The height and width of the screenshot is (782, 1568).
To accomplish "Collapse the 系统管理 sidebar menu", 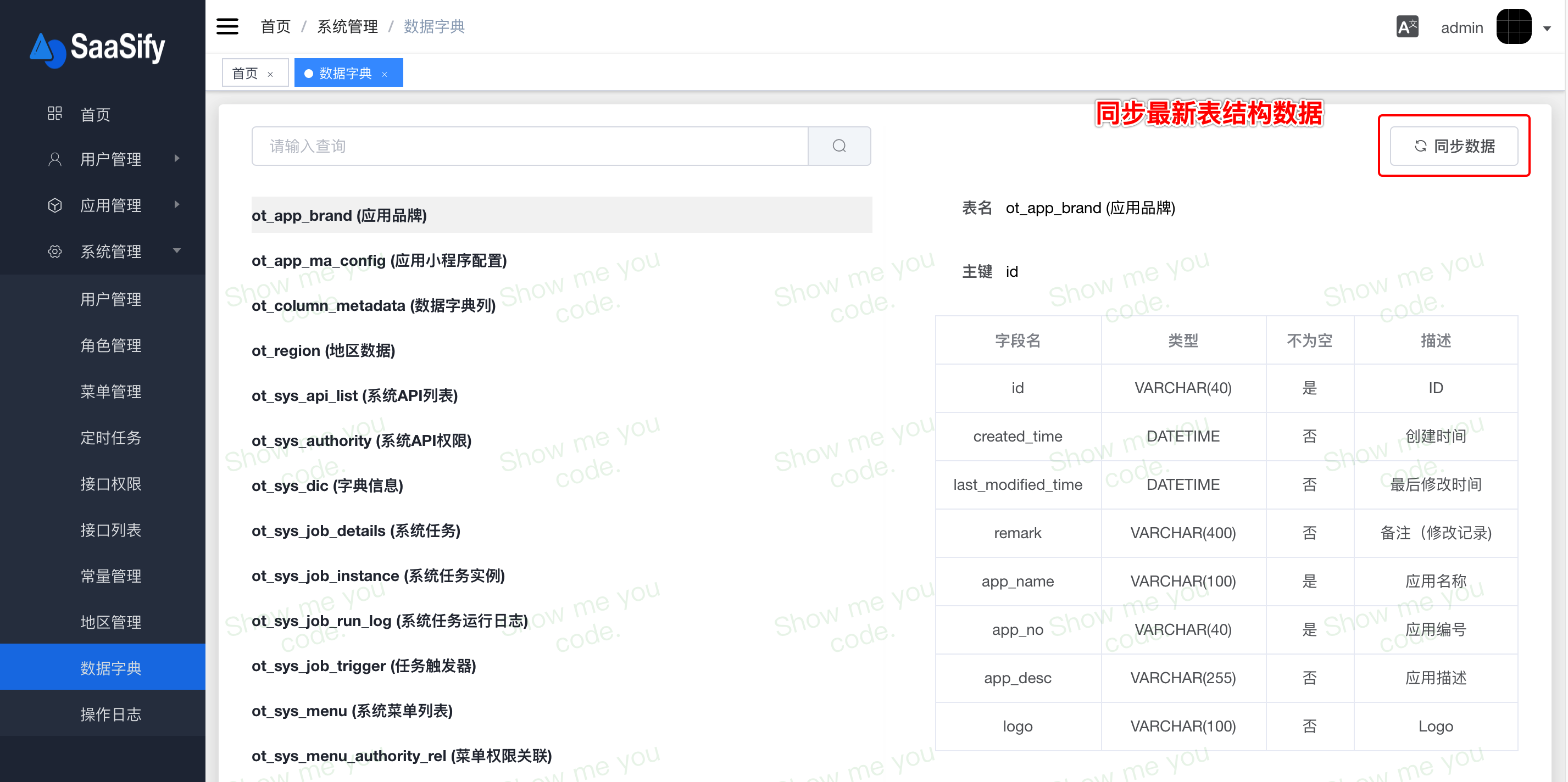I will 111,252.
